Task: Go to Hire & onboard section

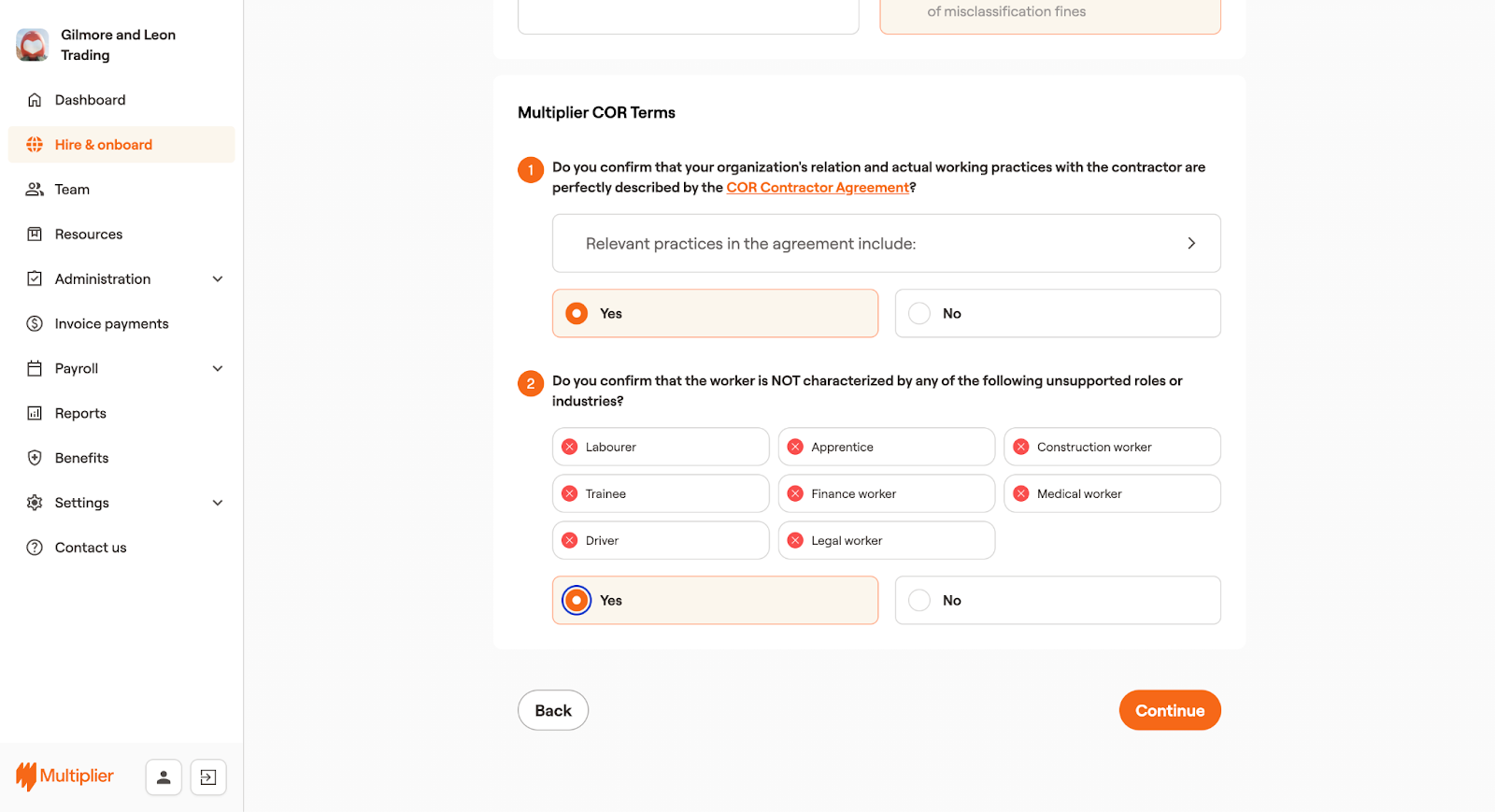Action: [x=103, y=145]
